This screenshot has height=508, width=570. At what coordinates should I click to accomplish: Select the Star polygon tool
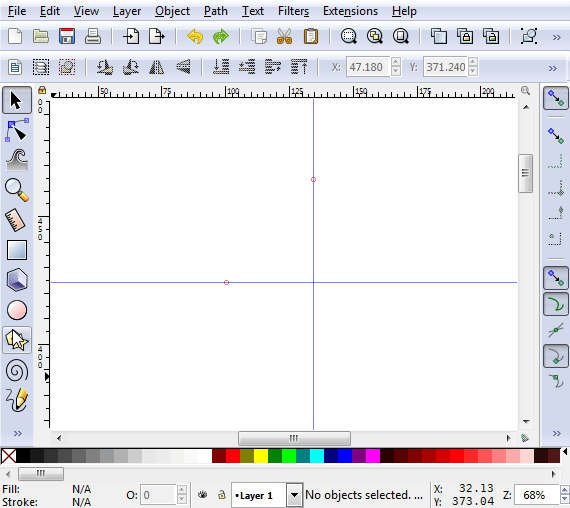(17, 340)
